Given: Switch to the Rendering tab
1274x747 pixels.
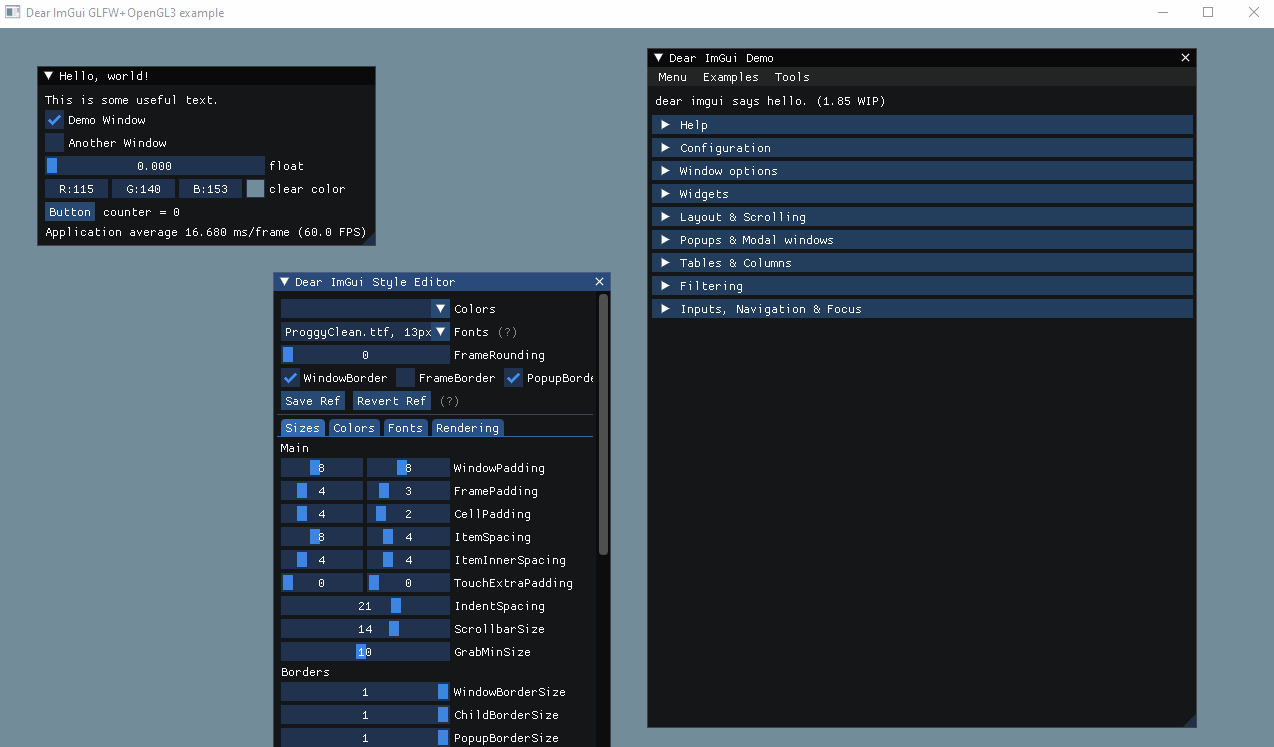Looking at the screenshot, I should 467,427.
